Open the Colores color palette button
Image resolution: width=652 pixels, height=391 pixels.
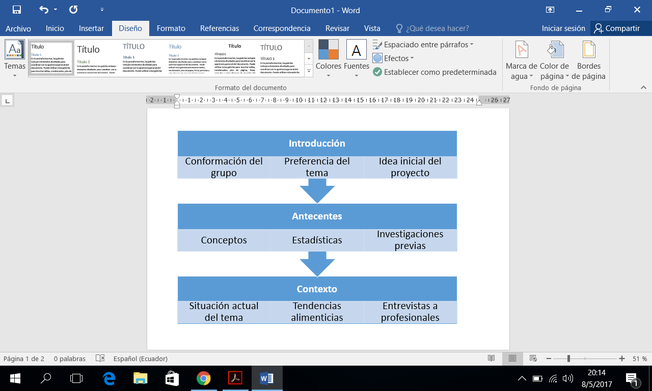click(328, 59)
